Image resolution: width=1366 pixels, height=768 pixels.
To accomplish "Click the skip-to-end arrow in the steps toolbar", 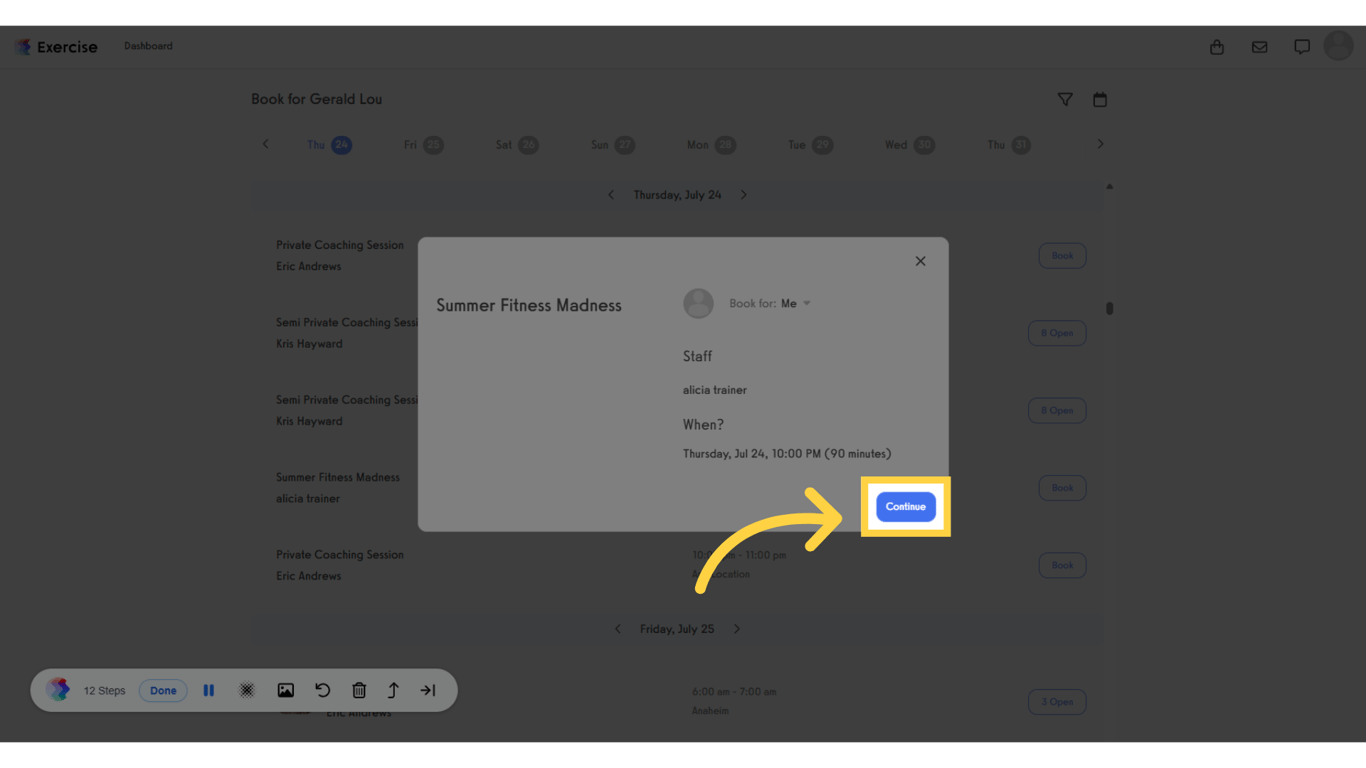I will click(428, 690).
